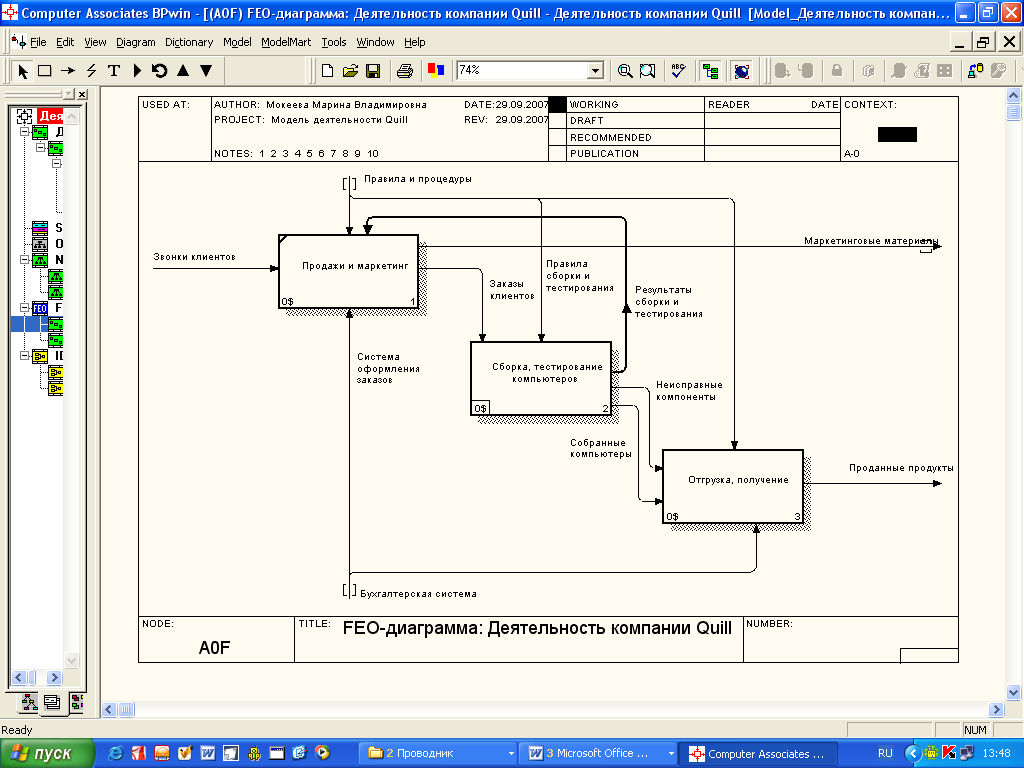The image size is (1024, 768).
Task: Click the RU language indicator
Action: pos(886,754)
